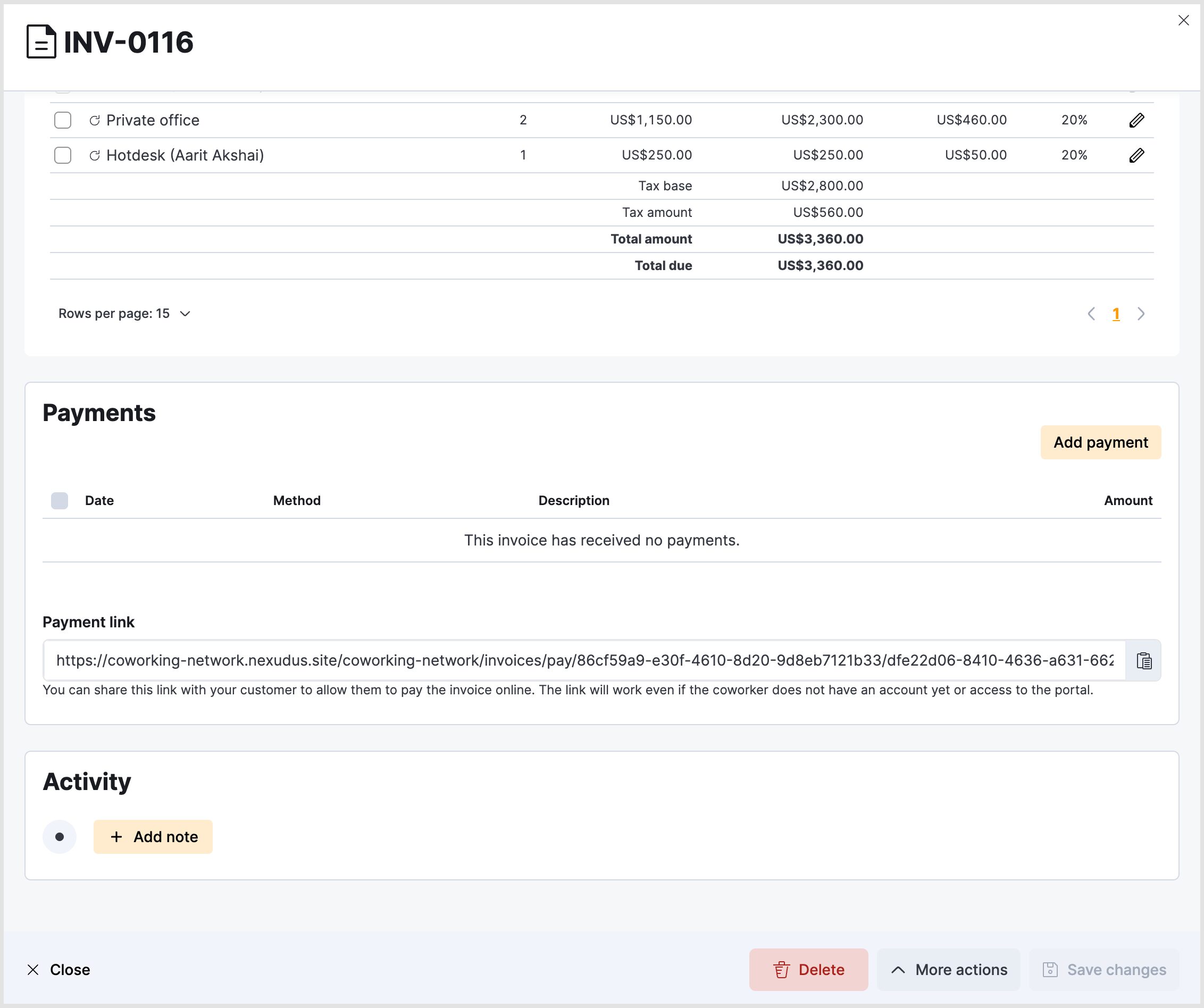Sort payments by the Date column header
The height and width of the screenshot is (1008, 1204).
pyautogui.click(x=99, y=501)
